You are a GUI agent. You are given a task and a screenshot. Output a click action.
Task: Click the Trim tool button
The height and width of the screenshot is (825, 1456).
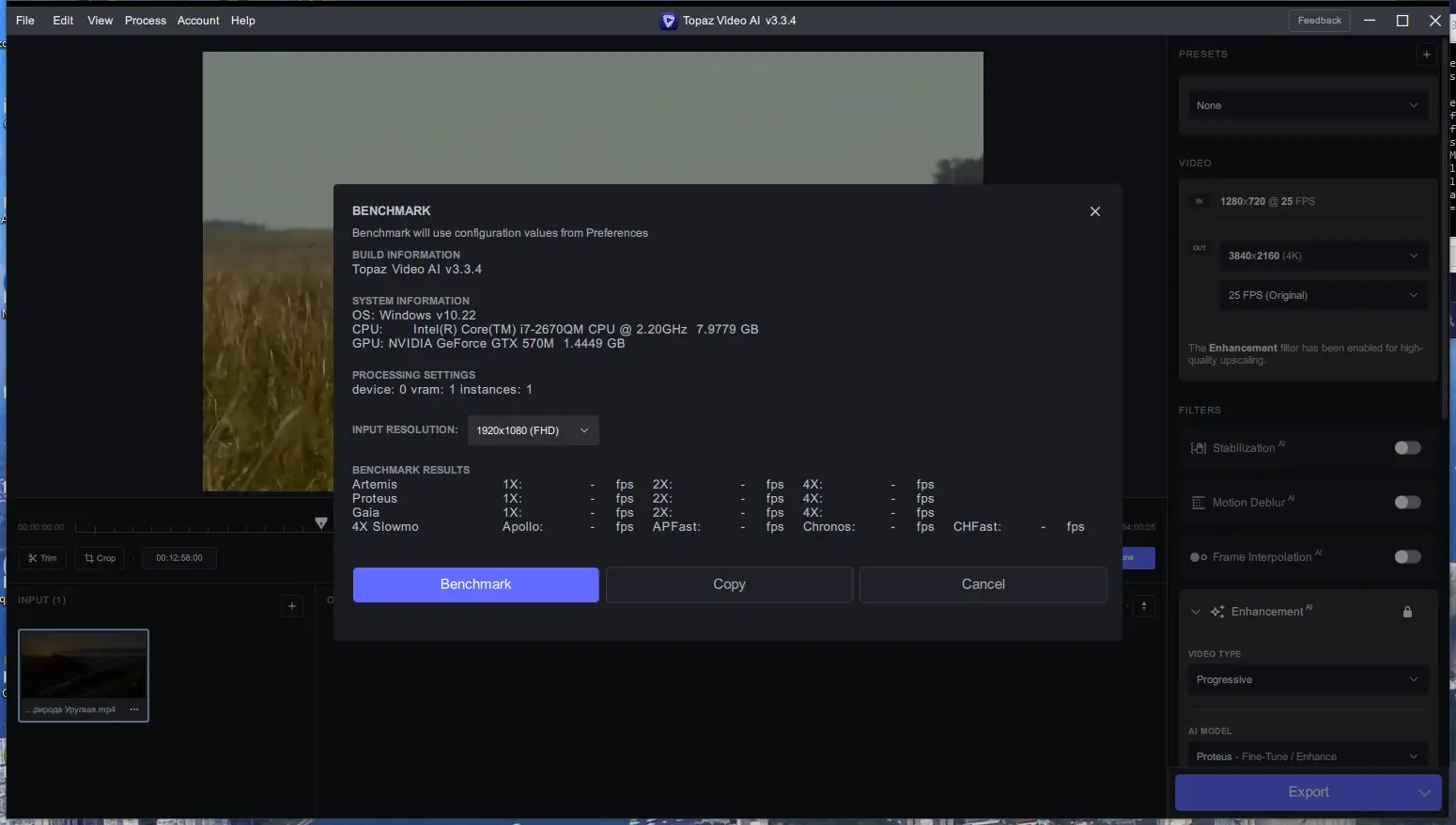(42, 558)
